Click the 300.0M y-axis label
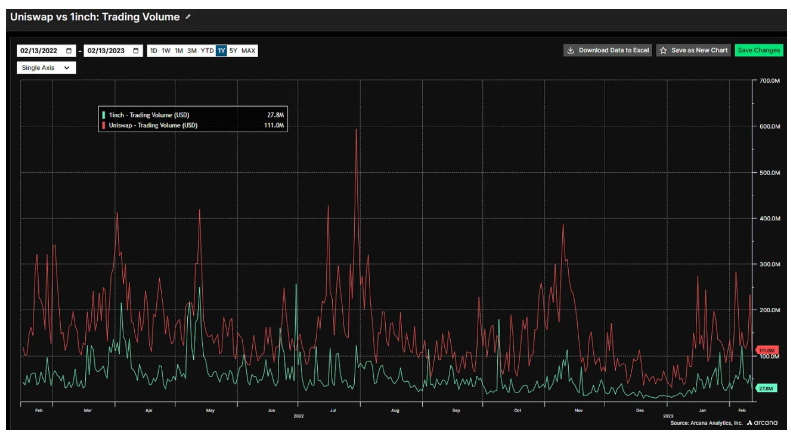This screenshot has height=435, width=791. [x=769, y=264]
